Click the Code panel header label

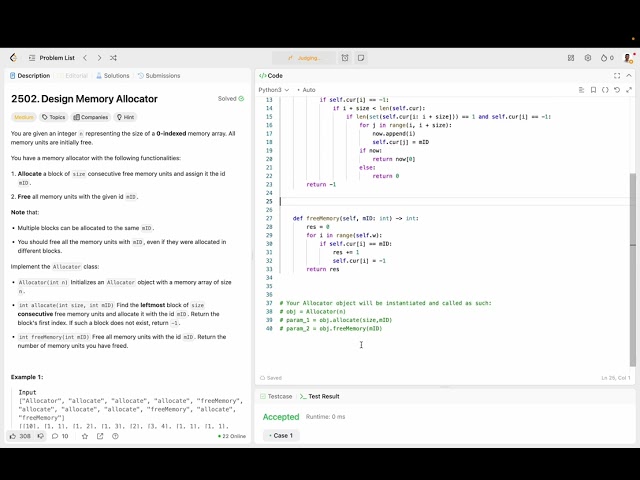point(271,76)
